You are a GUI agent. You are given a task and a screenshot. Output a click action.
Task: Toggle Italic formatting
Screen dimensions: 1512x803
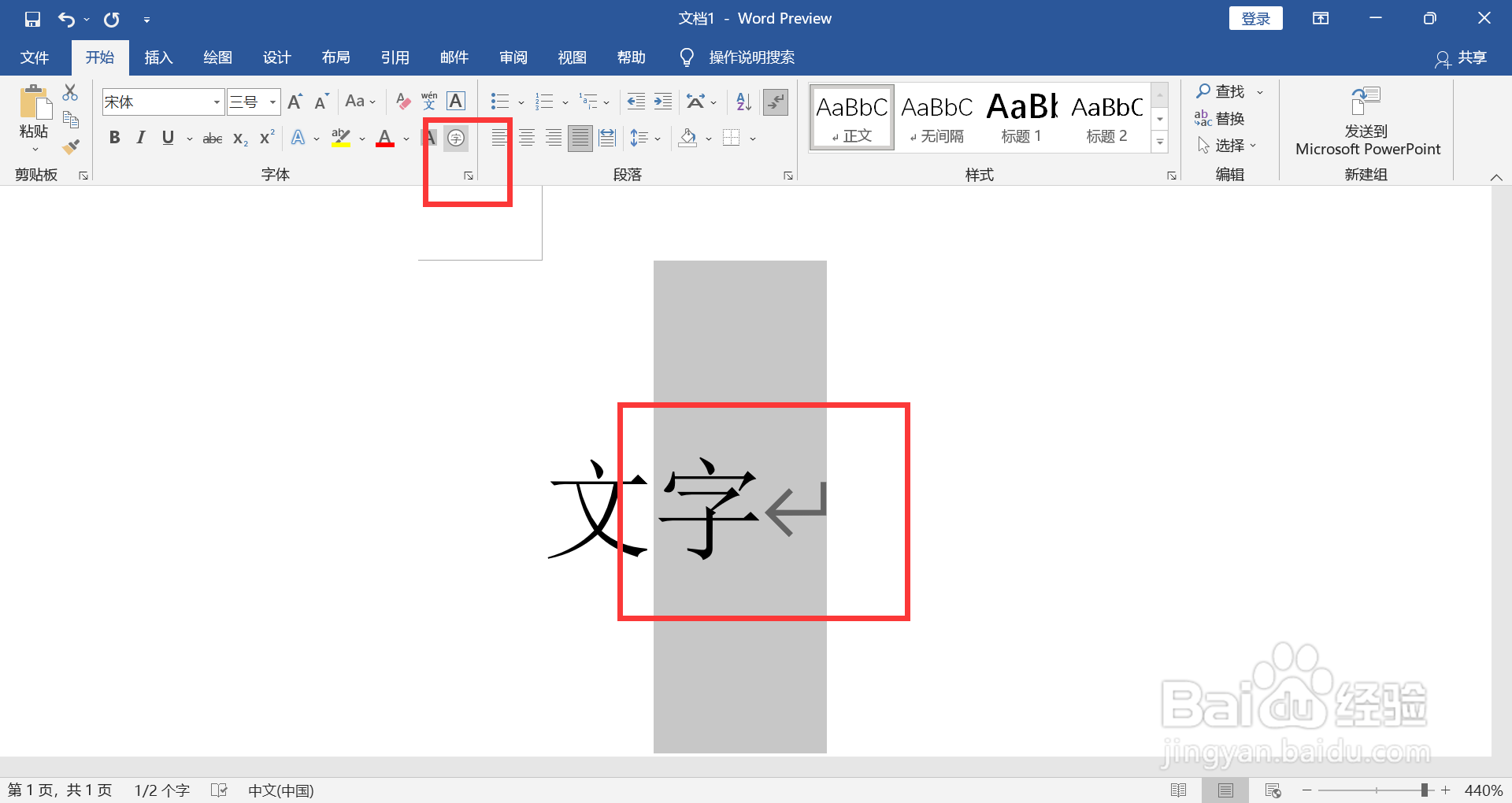coord(141,138)
